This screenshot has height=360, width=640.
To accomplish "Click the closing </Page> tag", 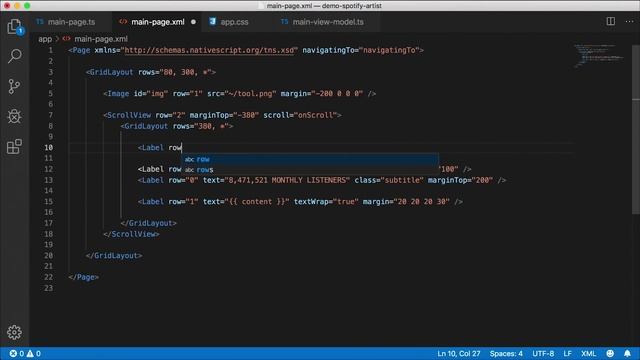I will (84, 277).
